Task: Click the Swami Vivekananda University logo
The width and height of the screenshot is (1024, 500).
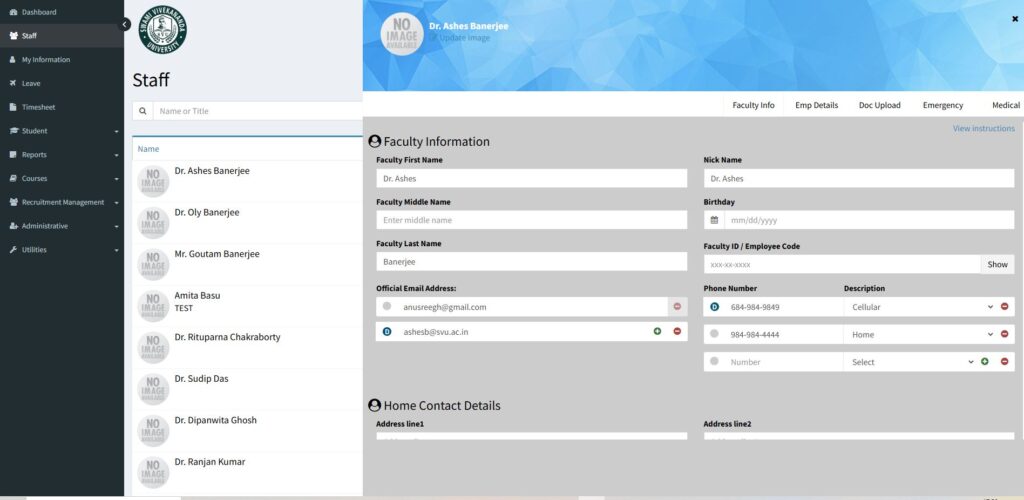Action: (161, 30)
